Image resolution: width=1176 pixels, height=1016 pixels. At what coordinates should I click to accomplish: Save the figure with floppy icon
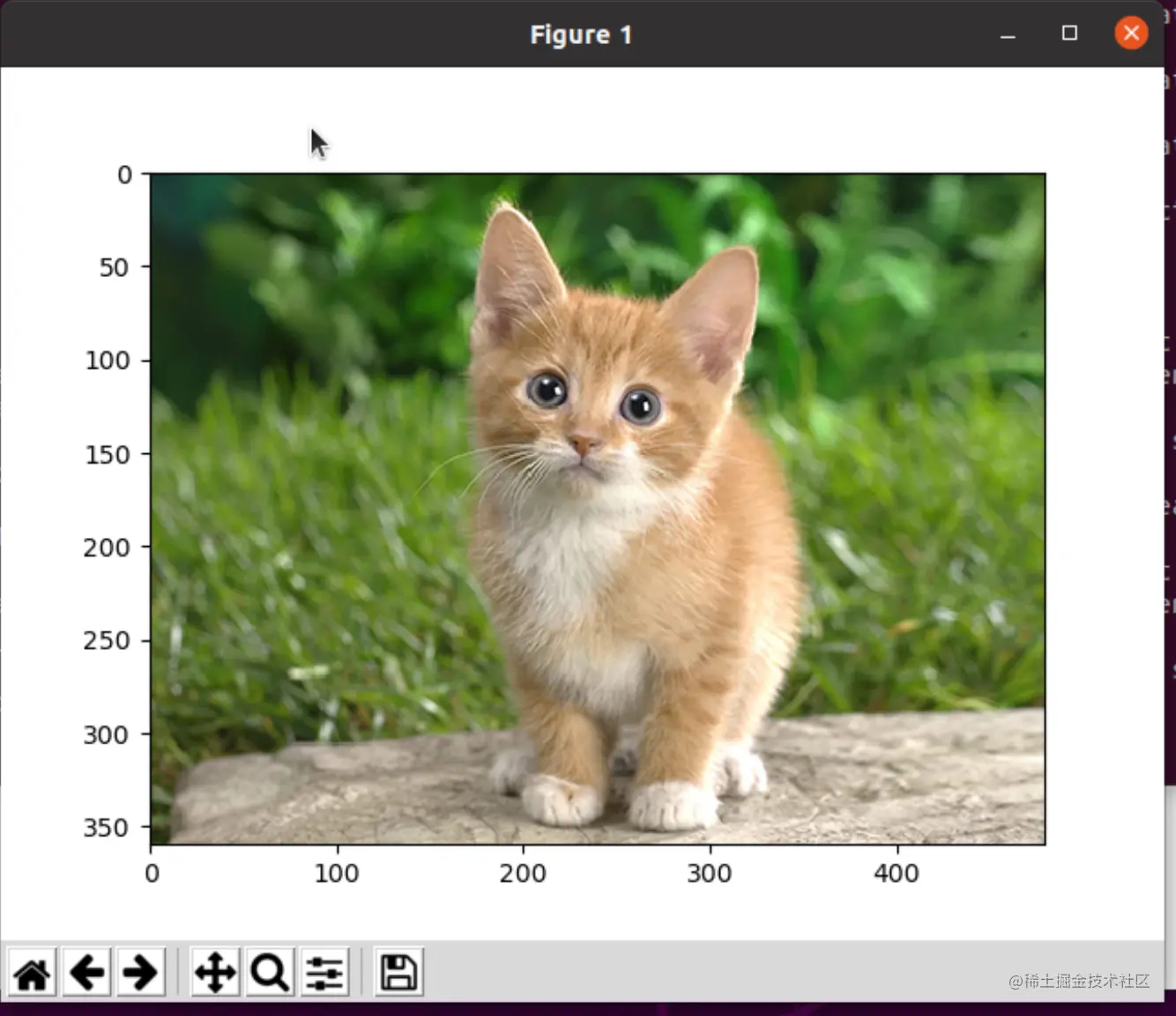click(x=398, y=973)
